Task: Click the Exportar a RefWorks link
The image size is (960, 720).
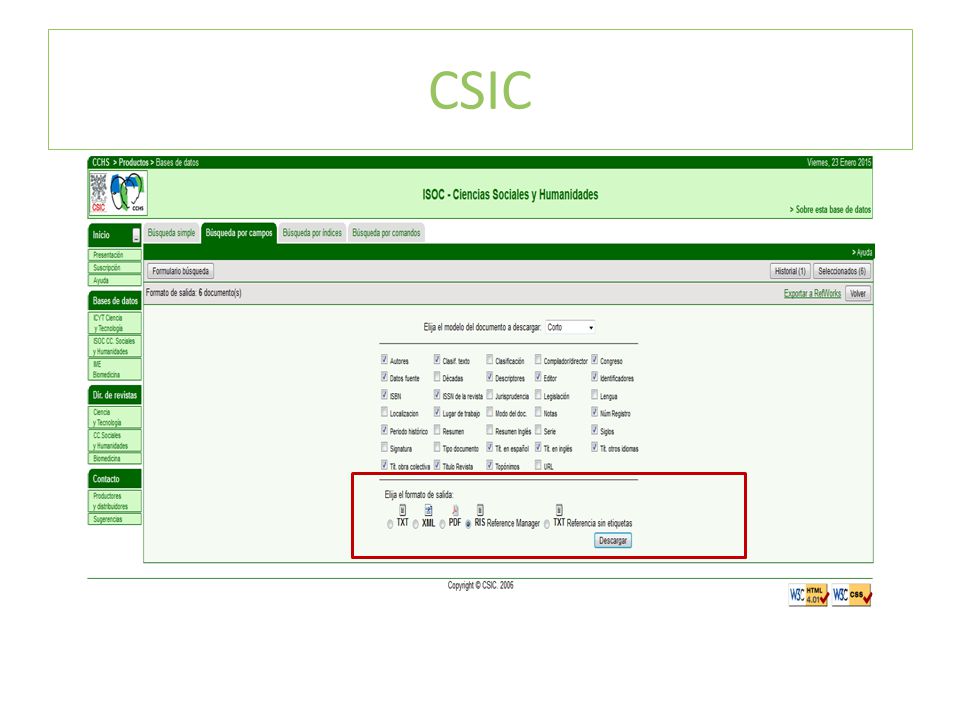Action: click(812, 294)
